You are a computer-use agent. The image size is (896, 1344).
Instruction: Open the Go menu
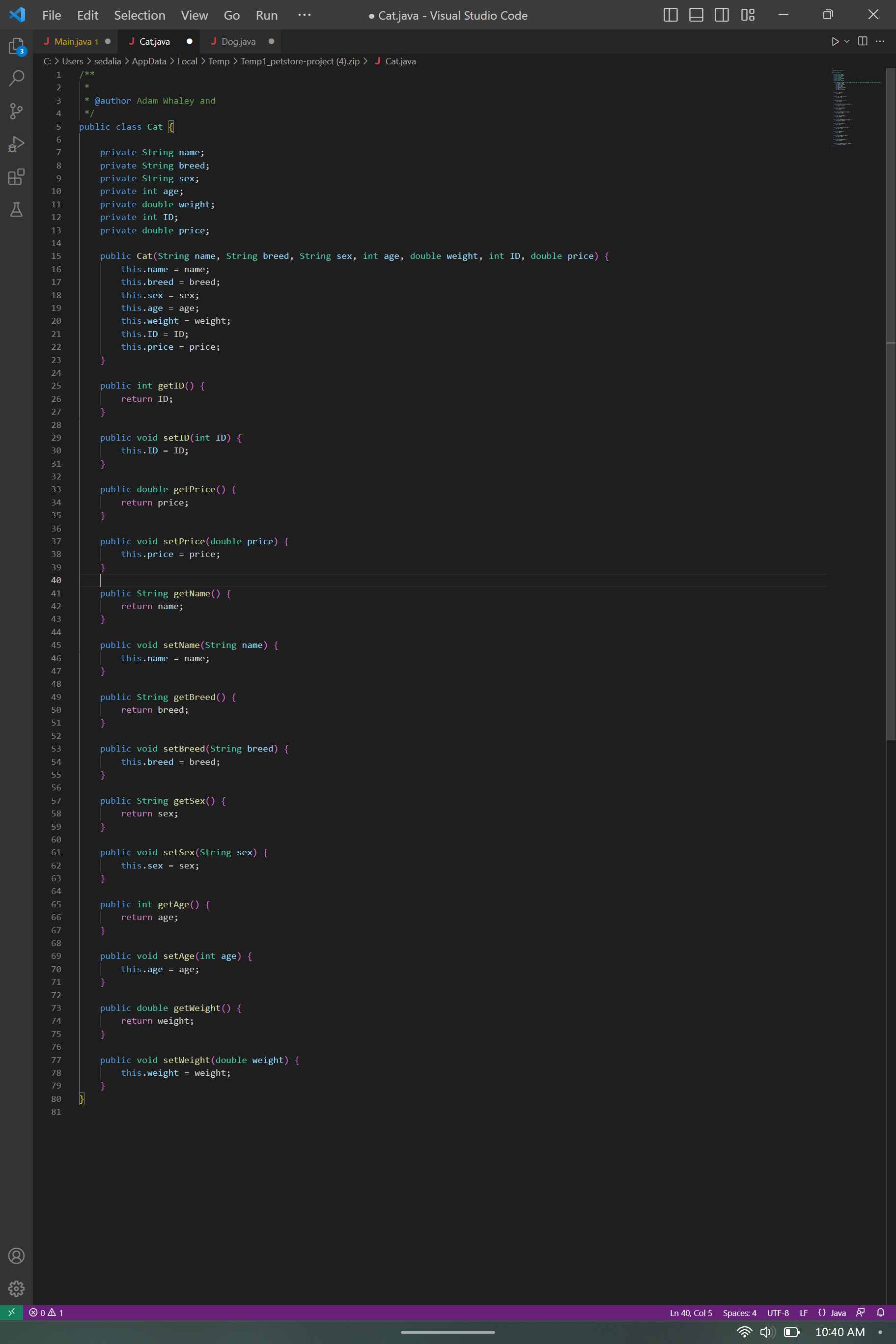[231, 15]
